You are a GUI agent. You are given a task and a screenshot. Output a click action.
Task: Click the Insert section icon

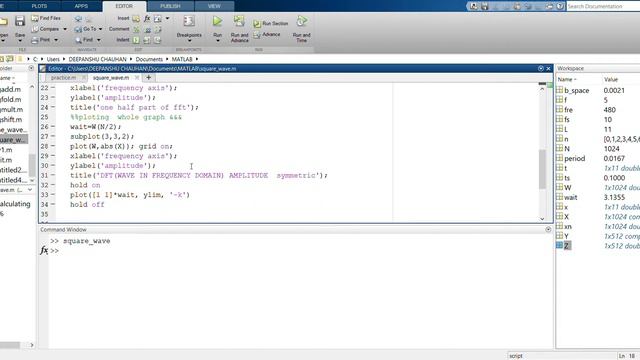[x=136, y=19]
